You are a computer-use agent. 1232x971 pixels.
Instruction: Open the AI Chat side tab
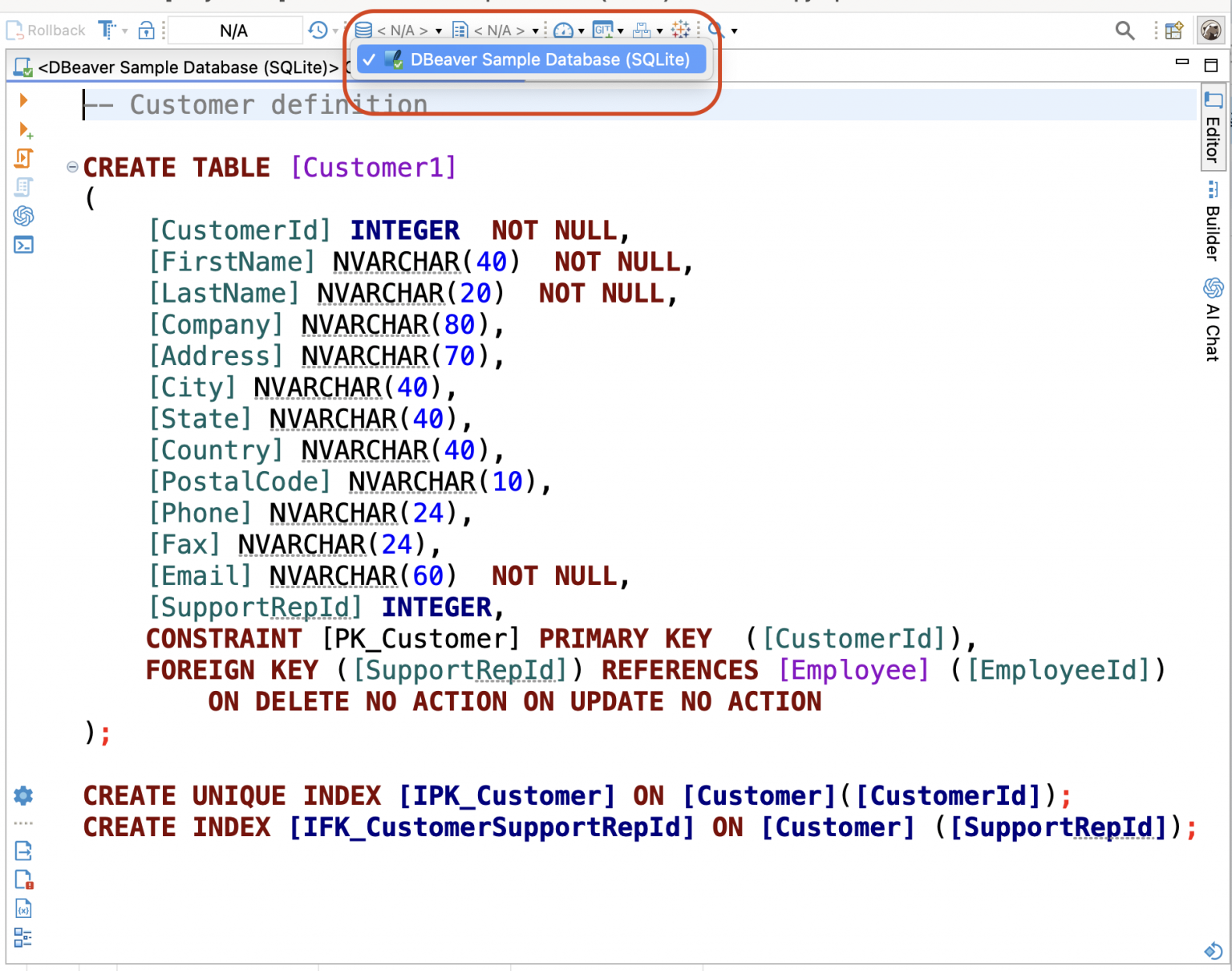tap(1213, 319)
